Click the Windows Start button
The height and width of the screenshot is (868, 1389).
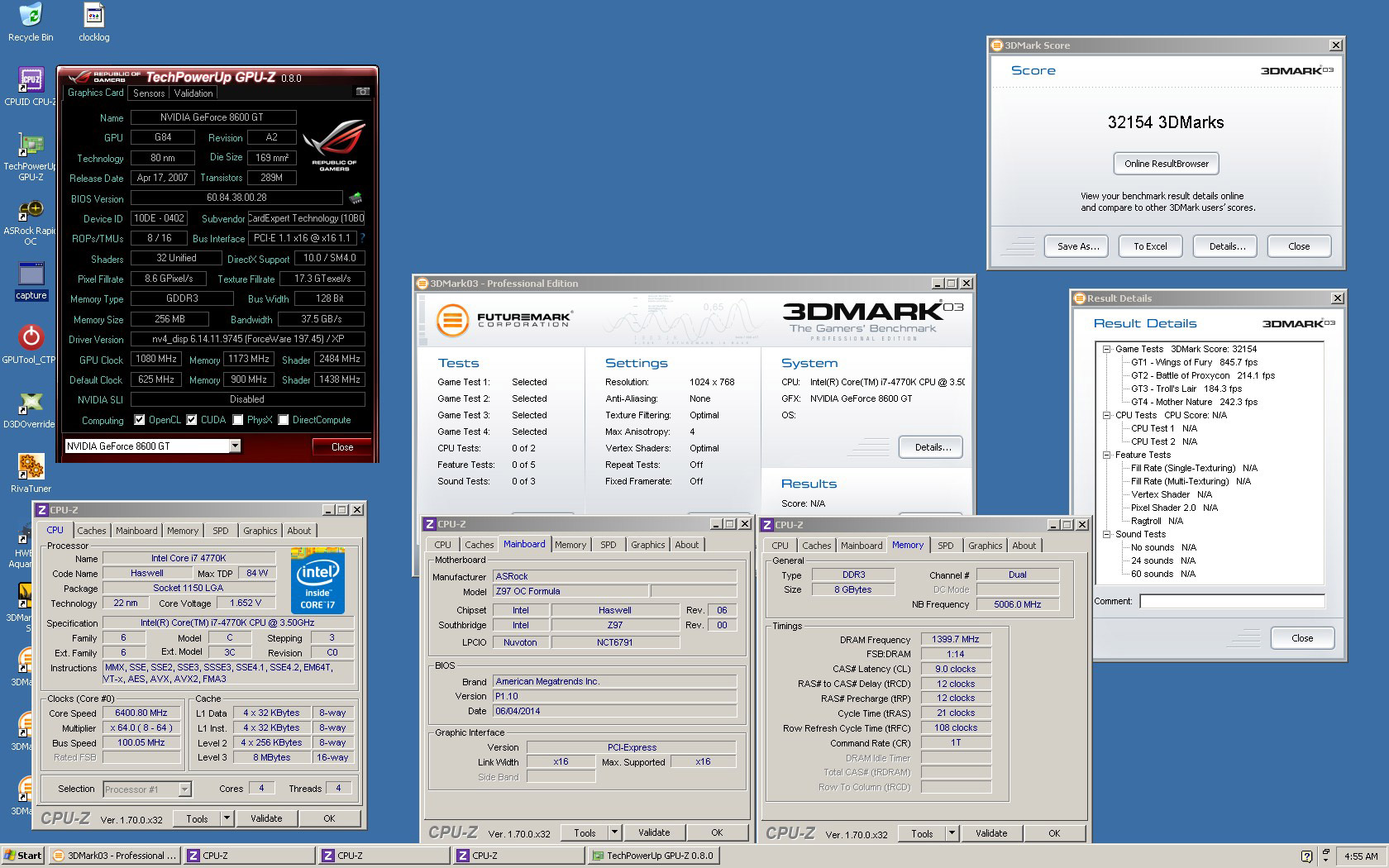[x=23, y=856]
